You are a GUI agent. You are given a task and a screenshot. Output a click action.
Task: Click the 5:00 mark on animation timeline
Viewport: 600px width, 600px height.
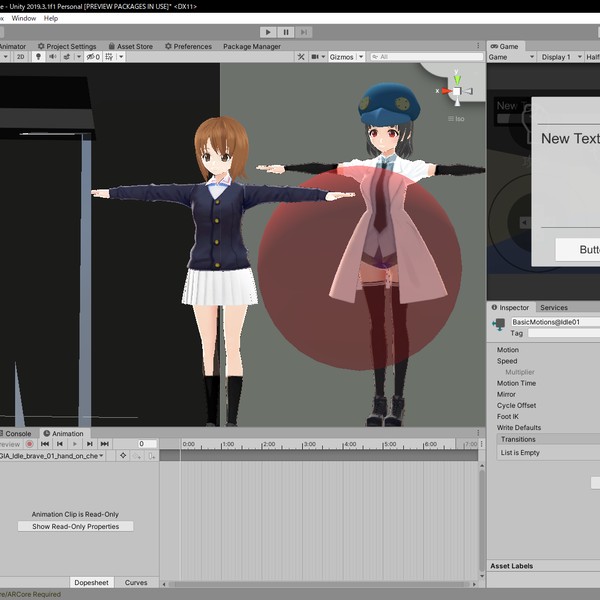tap(390, 444)
